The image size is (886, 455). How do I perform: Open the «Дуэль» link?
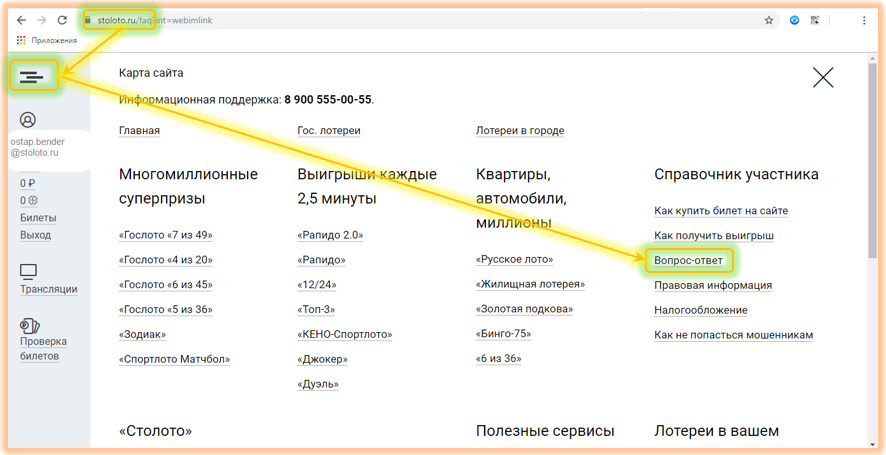[x=318, y=384]
